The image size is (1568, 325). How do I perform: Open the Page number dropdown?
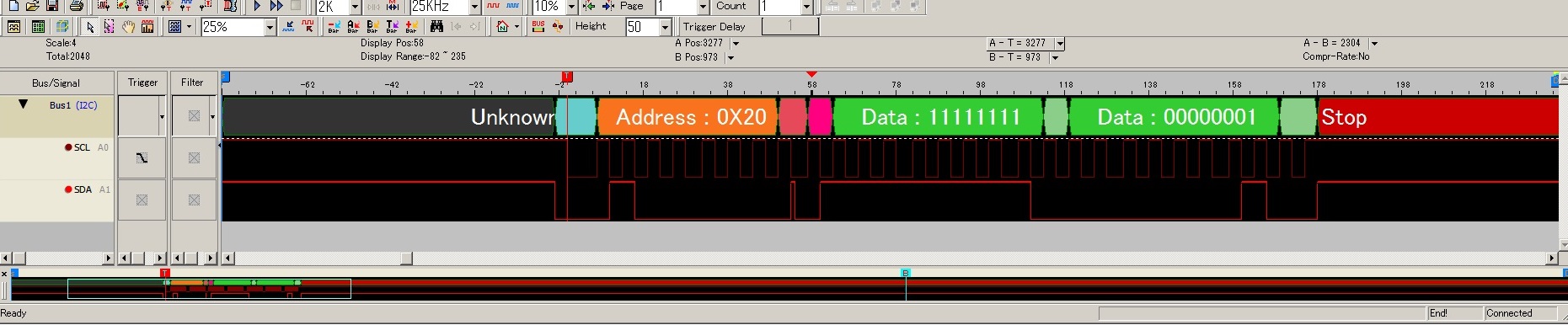(703, 7)
